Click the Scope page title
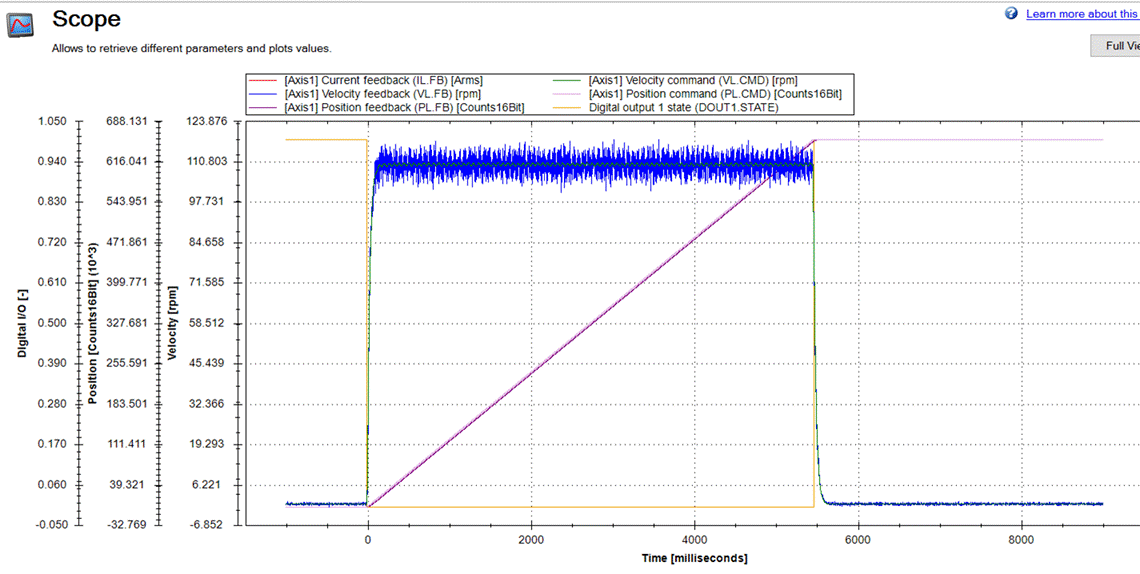The width and height of the screenshot is (1140, 574). 86,20
